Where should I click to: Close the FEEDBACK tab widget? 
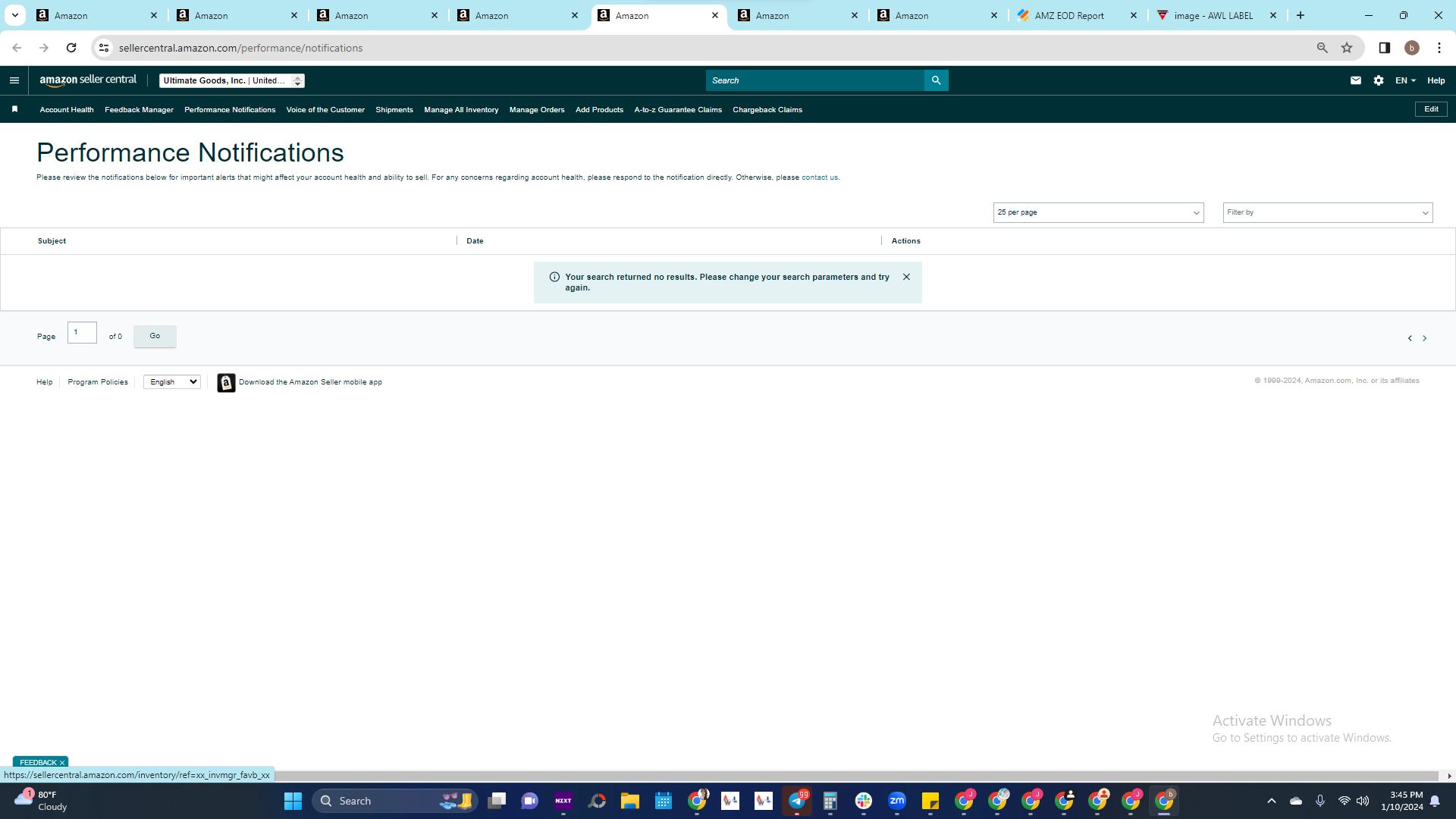tap(62, 763)
